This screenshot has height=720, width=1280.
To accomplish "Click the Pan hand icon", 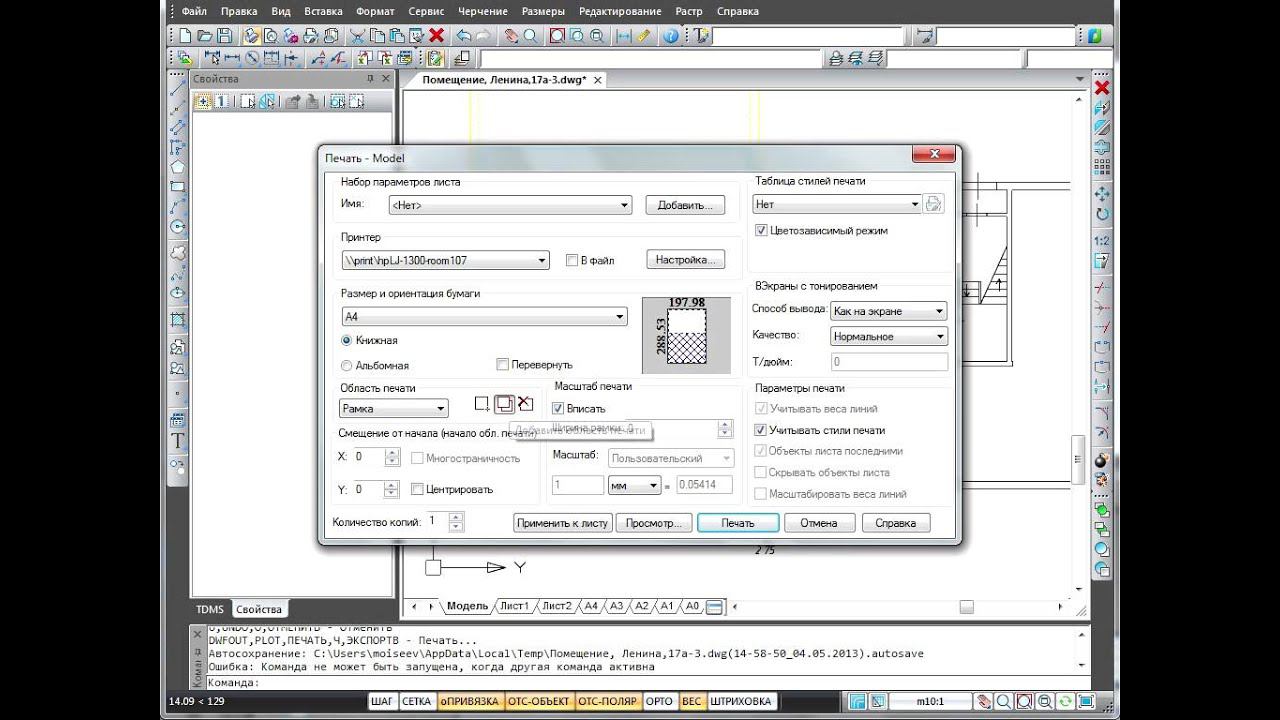I will click(x=511, y=36).
